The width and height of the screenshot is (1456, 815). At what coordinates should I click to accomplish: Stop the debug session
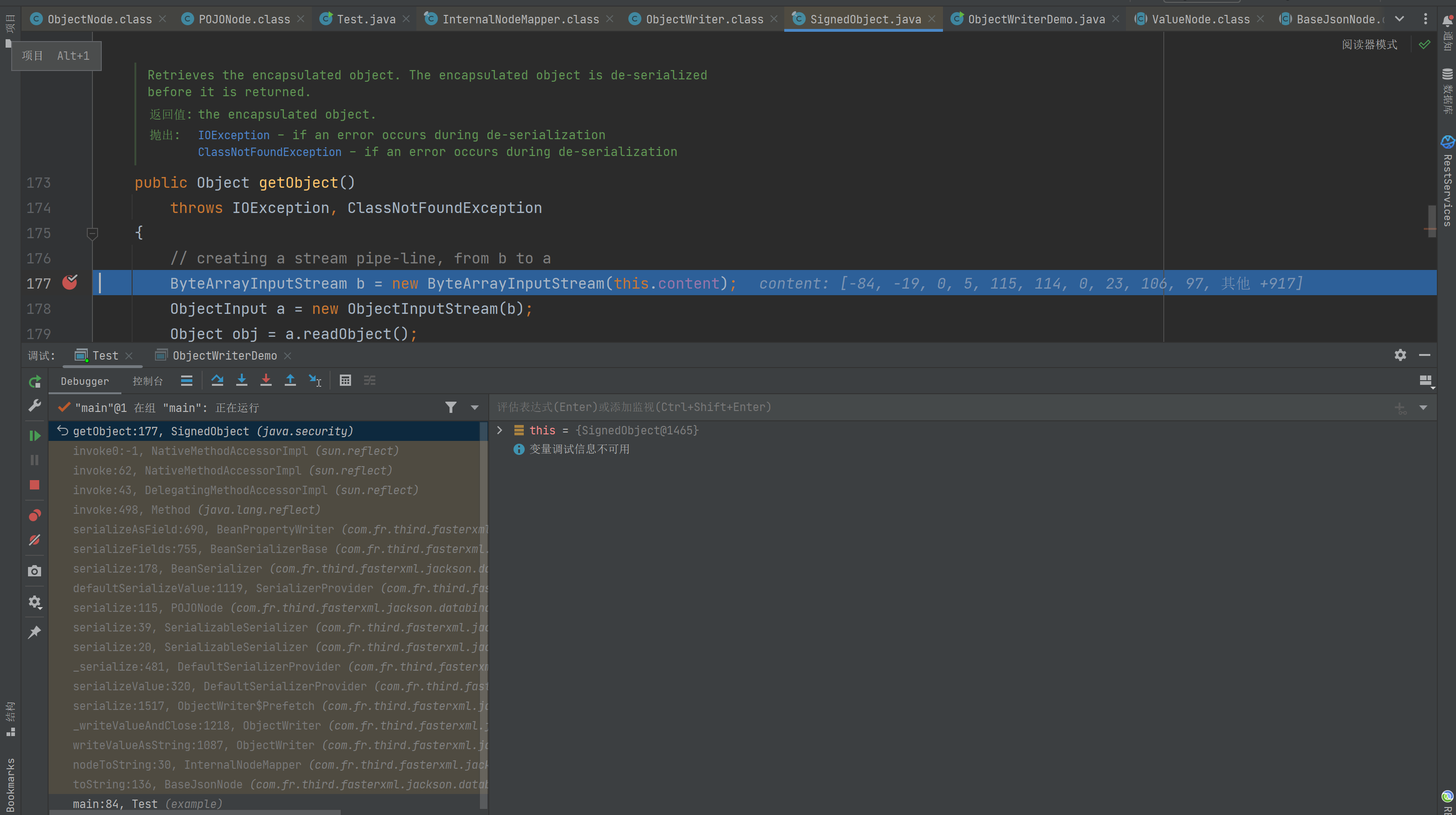coord(35,485)
